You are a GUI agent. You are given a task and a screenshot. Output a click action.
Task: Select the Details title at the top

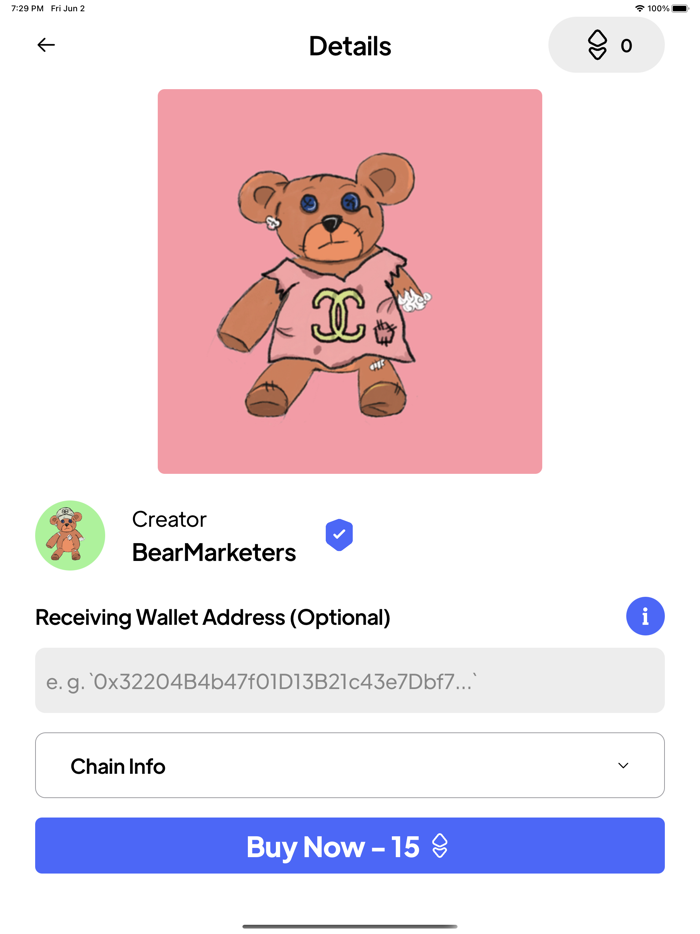tap(349, 45)
